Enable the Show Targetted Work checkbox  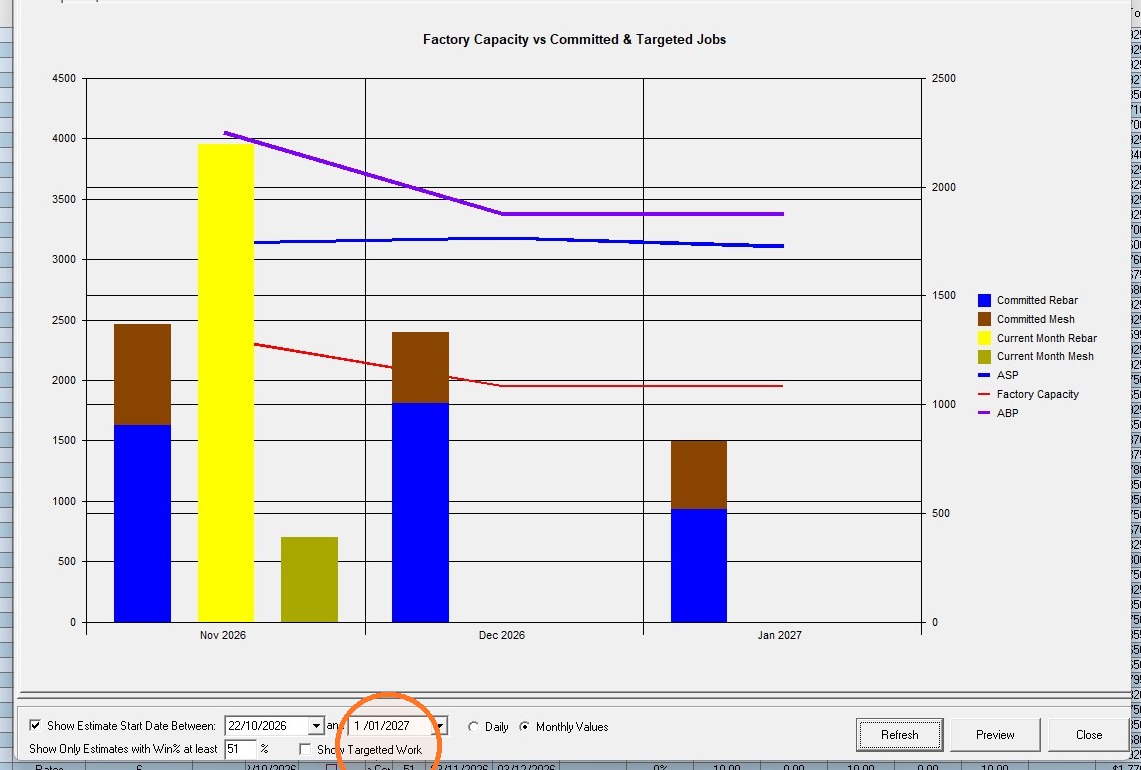306,749
